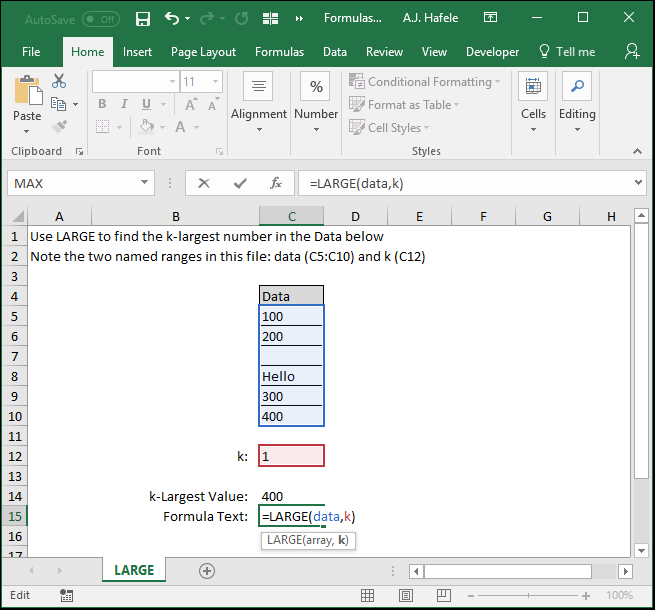Image resolution: width=655 pixels, height=610 pixels.
Task: Click the Italic I icon
Action: [x=124, y=104]
